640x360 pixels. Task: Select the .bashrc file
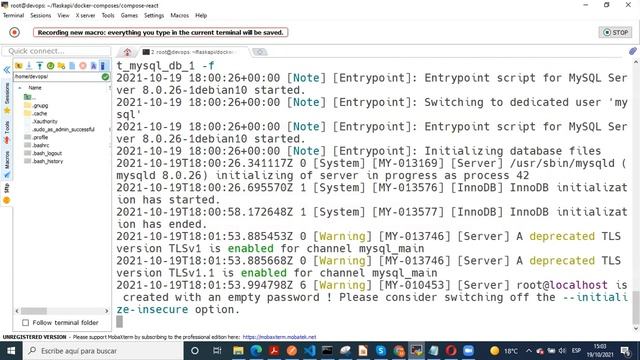(37, 145)
